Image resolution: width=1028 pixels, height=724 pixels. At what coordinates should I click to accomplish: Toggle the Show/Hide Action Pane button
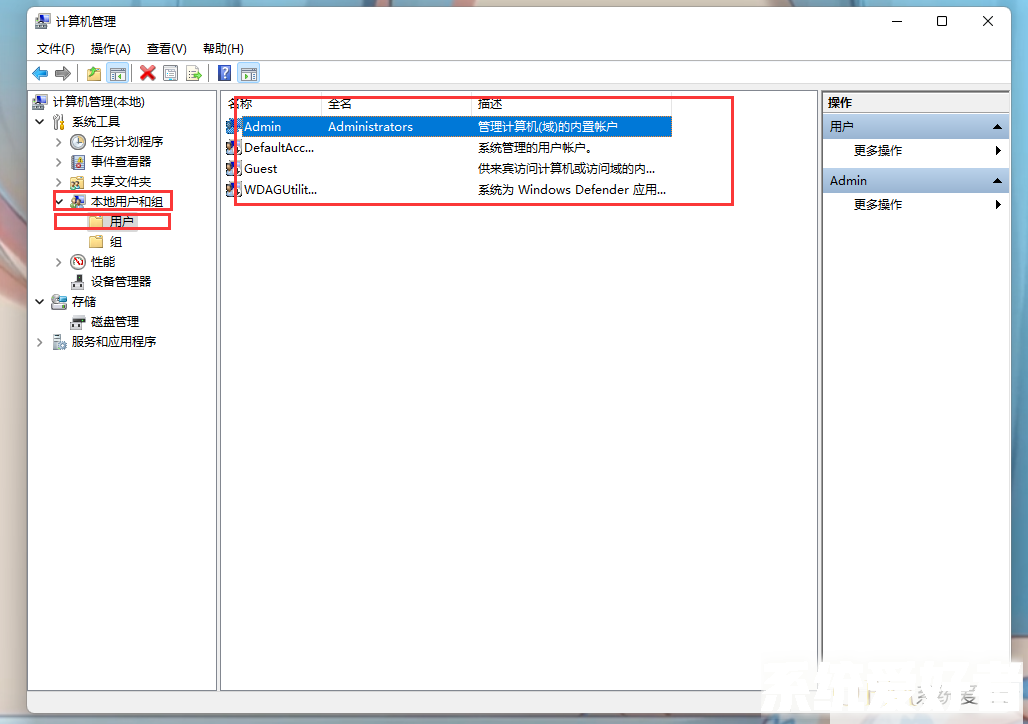(x=249, y=73)
